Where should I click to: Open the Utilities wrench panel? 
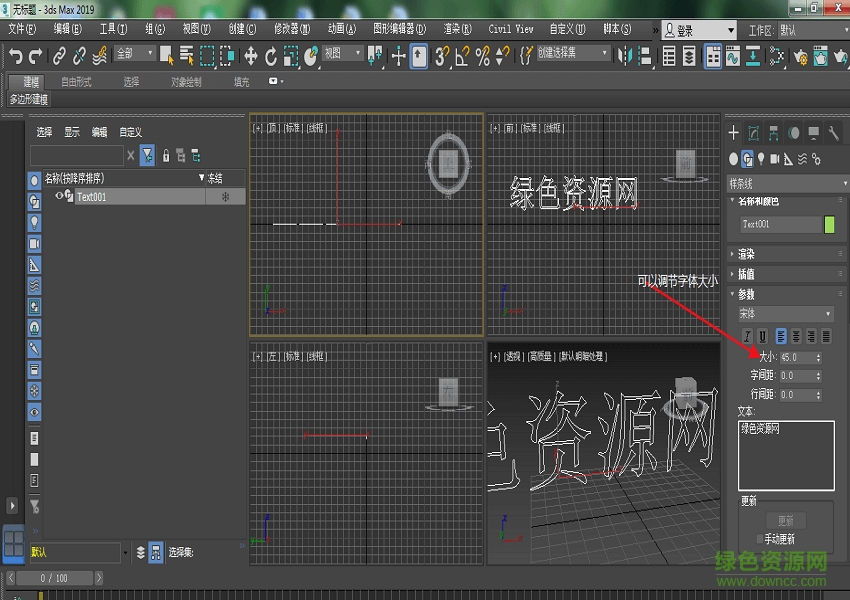tap(833, 132)
